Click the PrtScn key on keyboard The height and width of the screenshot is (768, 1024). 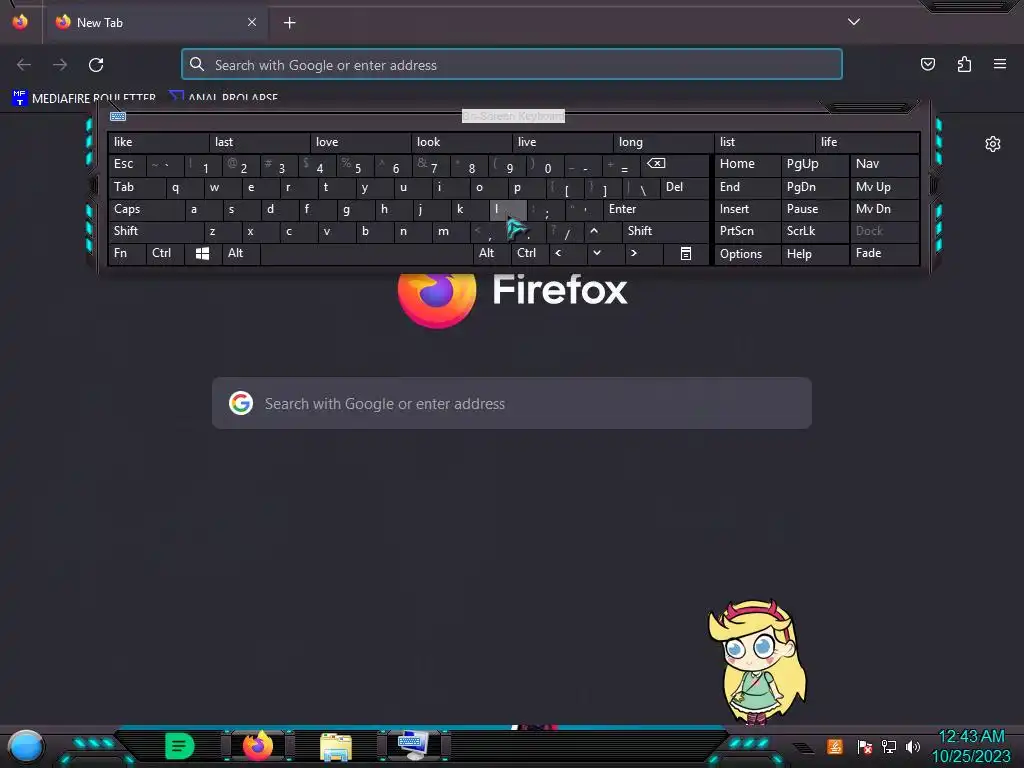click(748, 231)
